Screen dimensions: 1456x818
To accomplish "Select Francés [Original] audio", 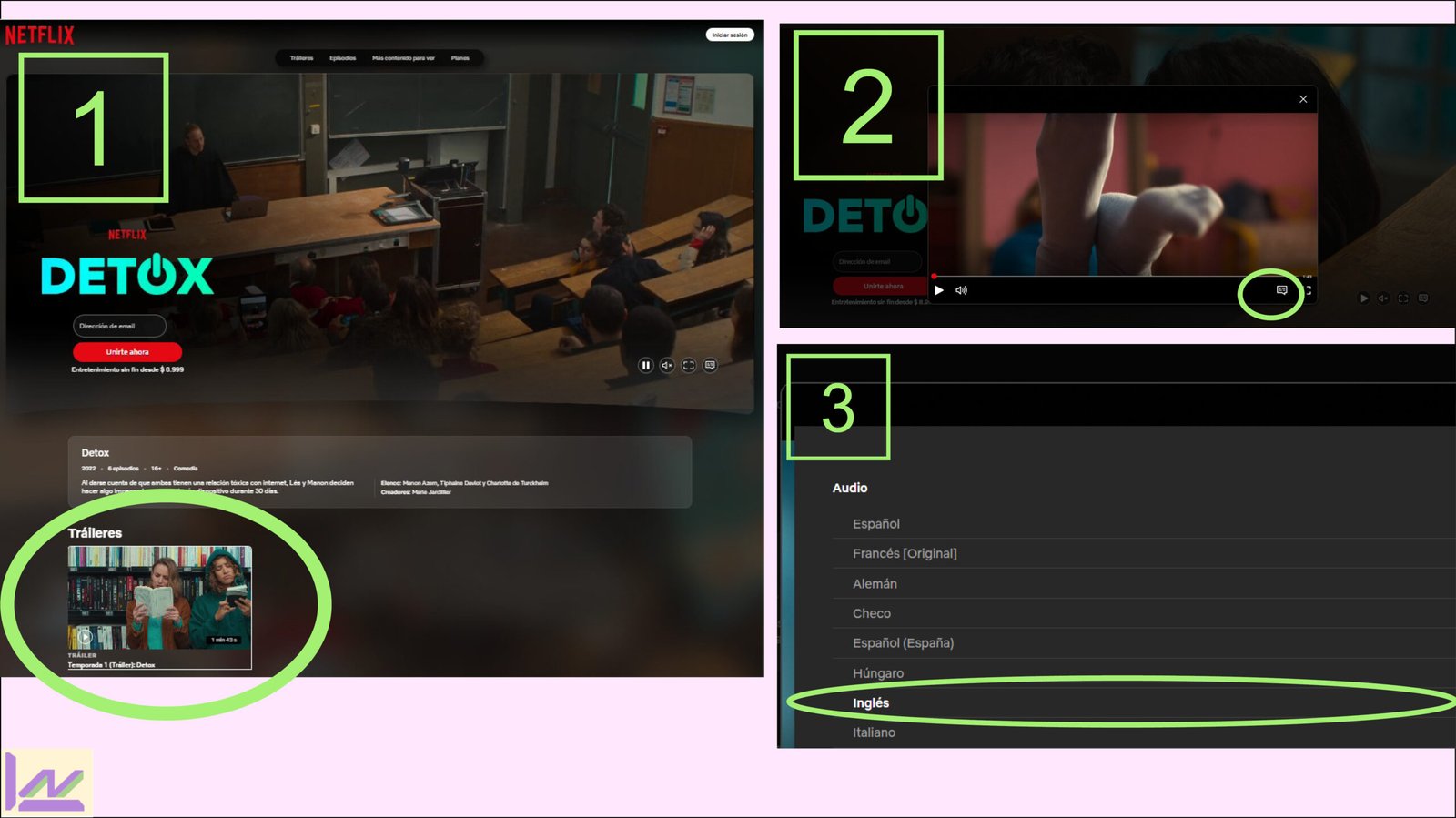I will [1144, 553].
